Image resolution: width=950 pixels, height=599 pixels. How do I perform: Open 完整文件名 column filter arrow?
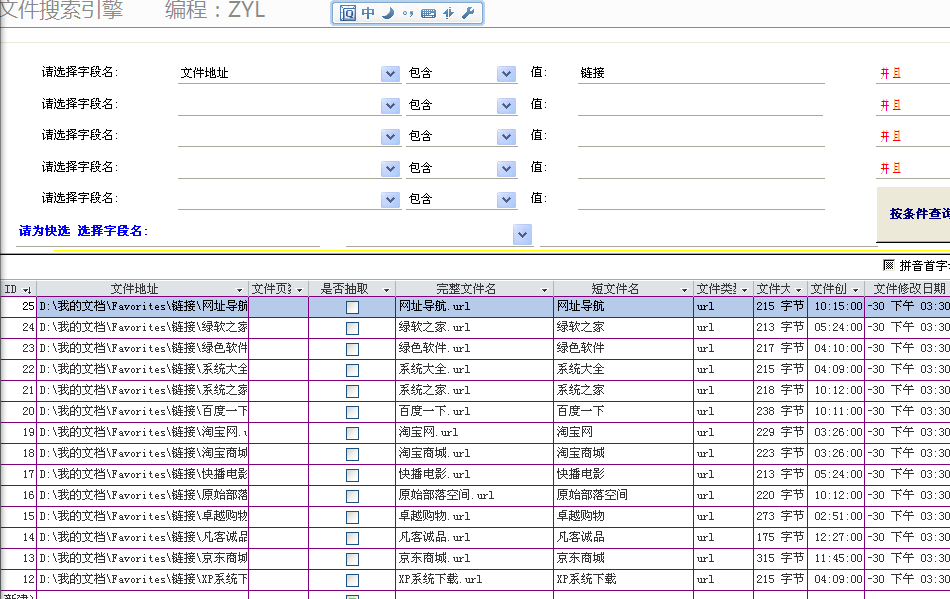point(544,290)
